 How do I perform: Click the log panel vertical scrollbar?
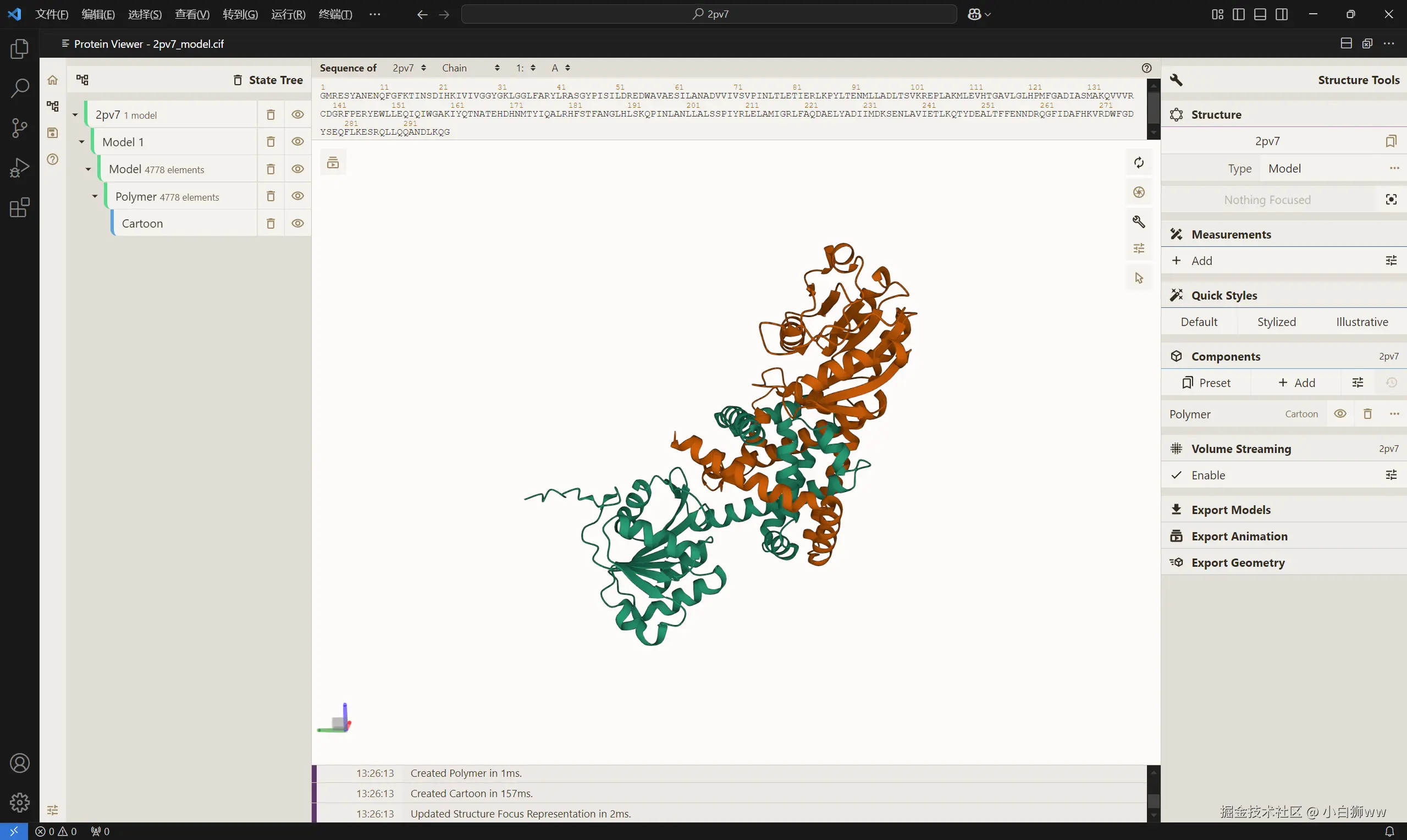(x=1153, y=800)
